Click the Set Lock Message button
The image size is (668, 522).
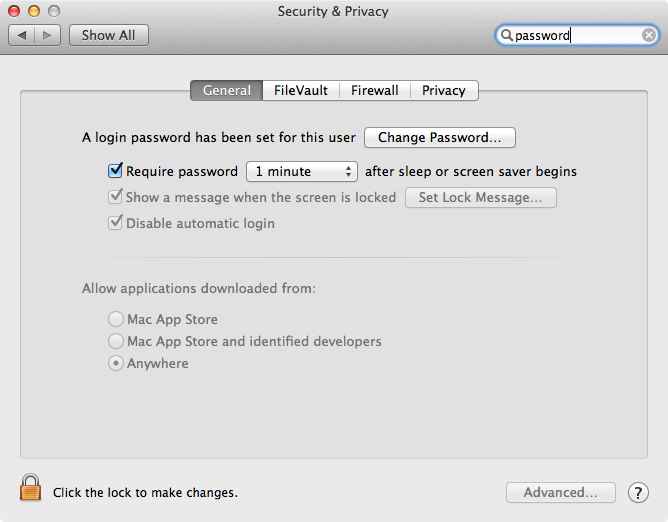pos(480,197)
